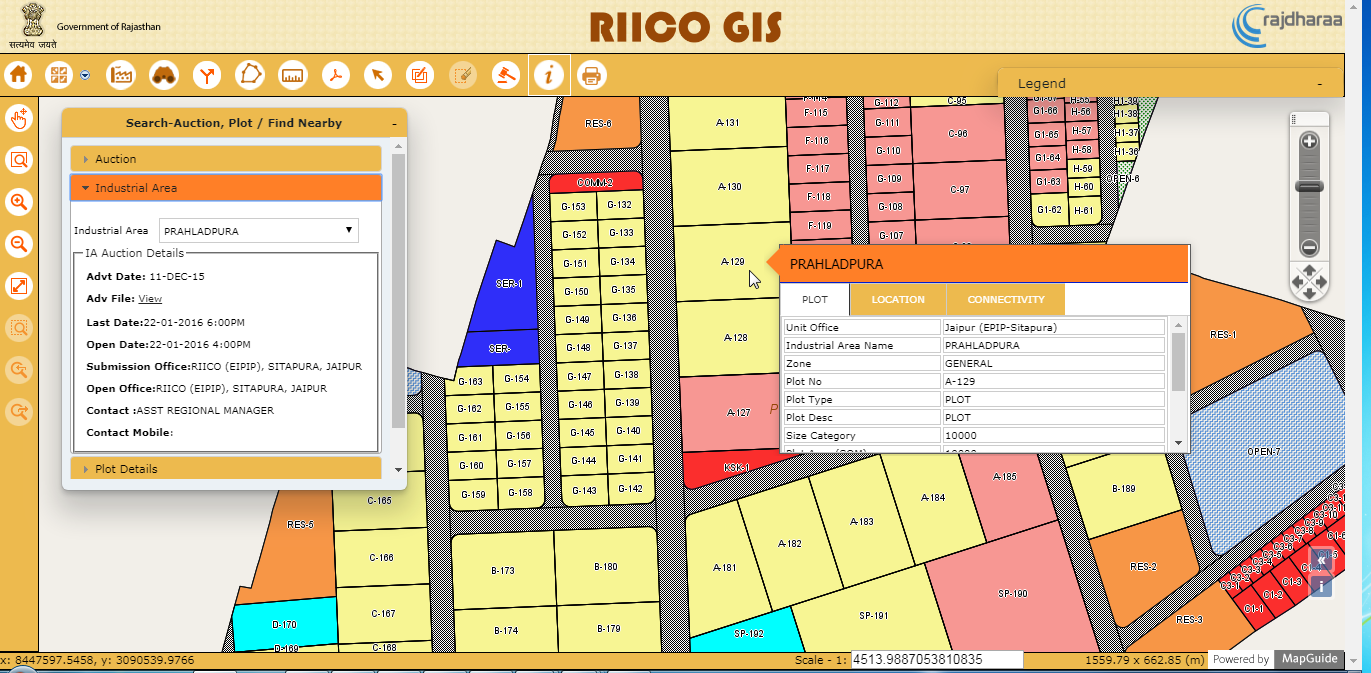Select plot A-130 on map
This screenshot has width=1371, height=673.
click(729, 187)
